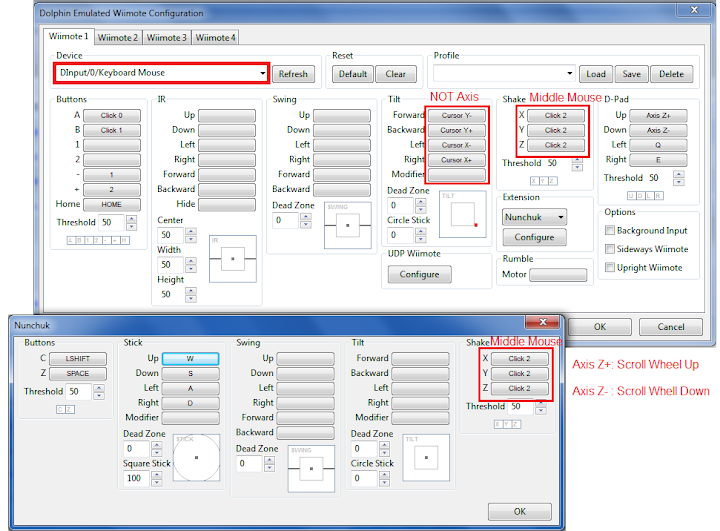This screenshot has width=720, height=531.
Task: Click the IR Up mapping button
Action: [227, 115]
